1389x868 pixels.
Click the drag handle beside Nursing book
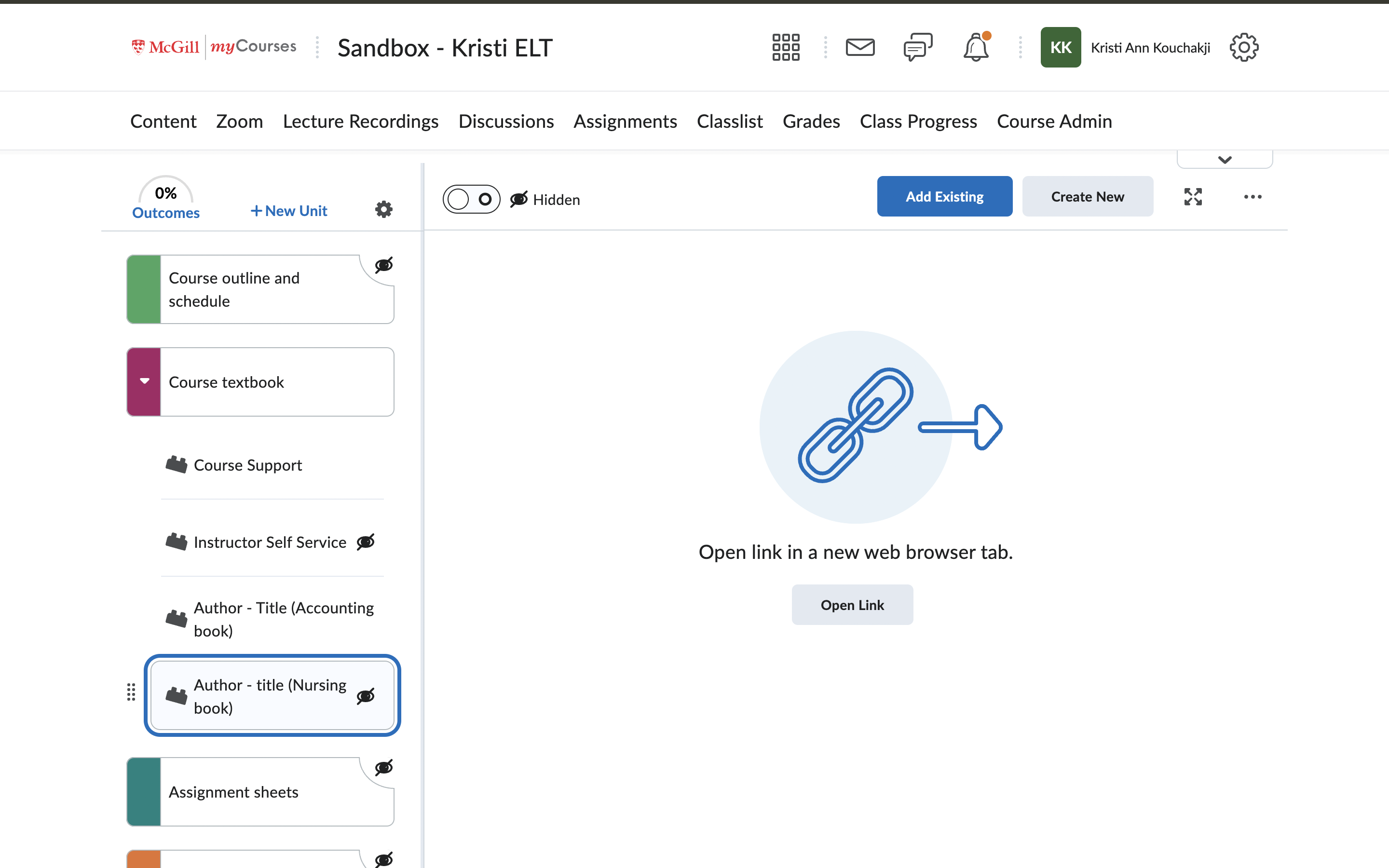click(x=131, y=692)
